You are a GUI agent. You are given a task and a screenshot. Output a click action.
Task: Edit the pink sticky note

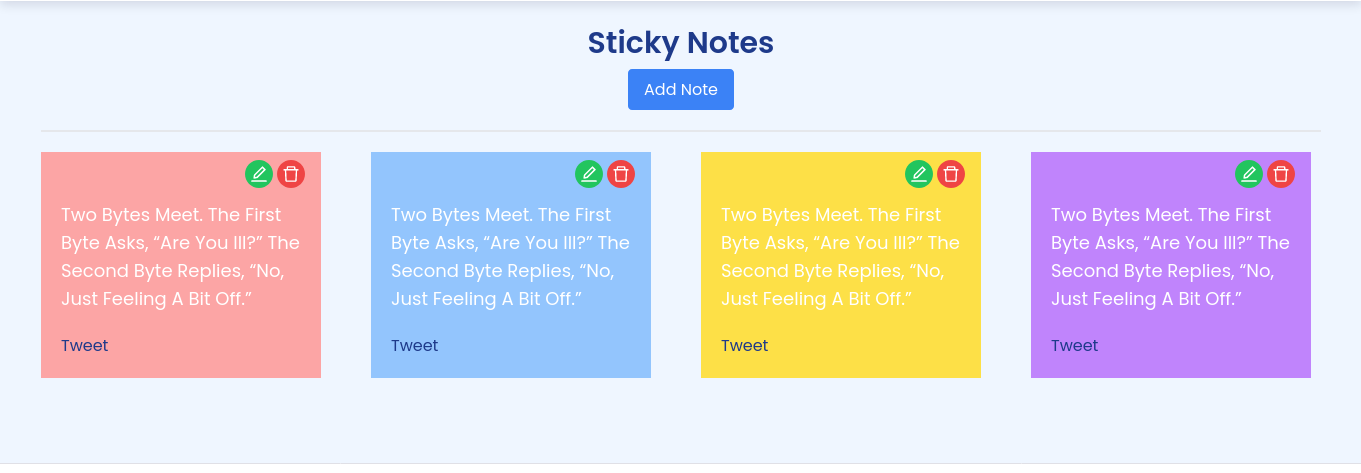coord(259,174)
